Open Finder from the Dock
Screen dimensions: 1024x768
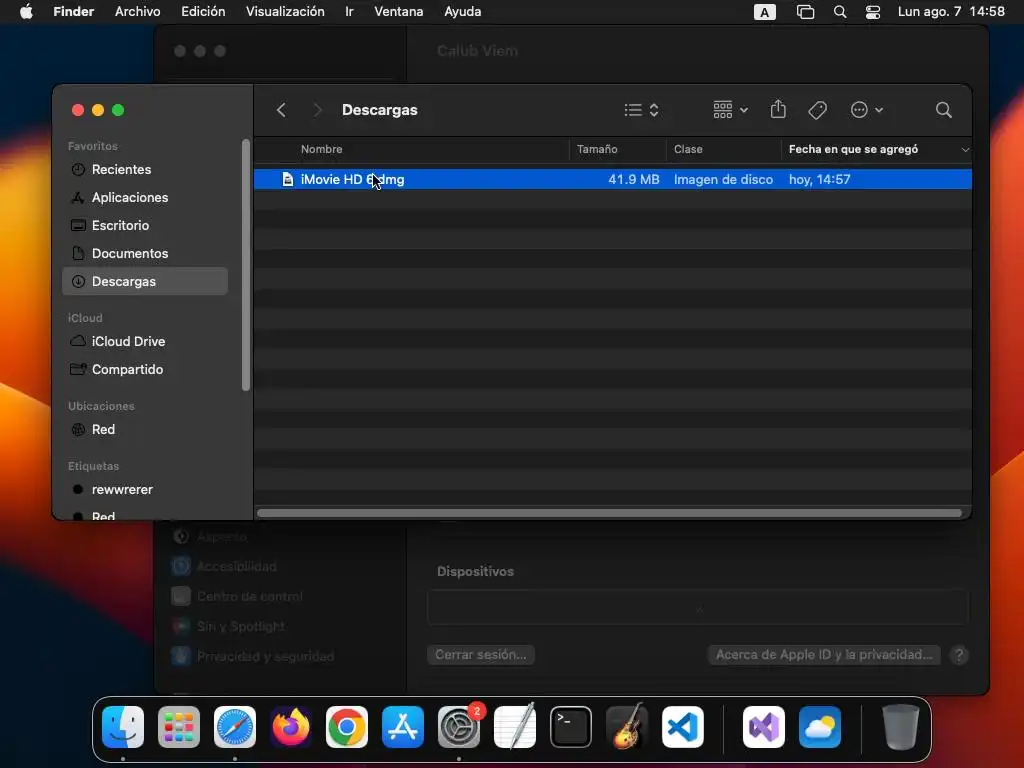(123, 727)
